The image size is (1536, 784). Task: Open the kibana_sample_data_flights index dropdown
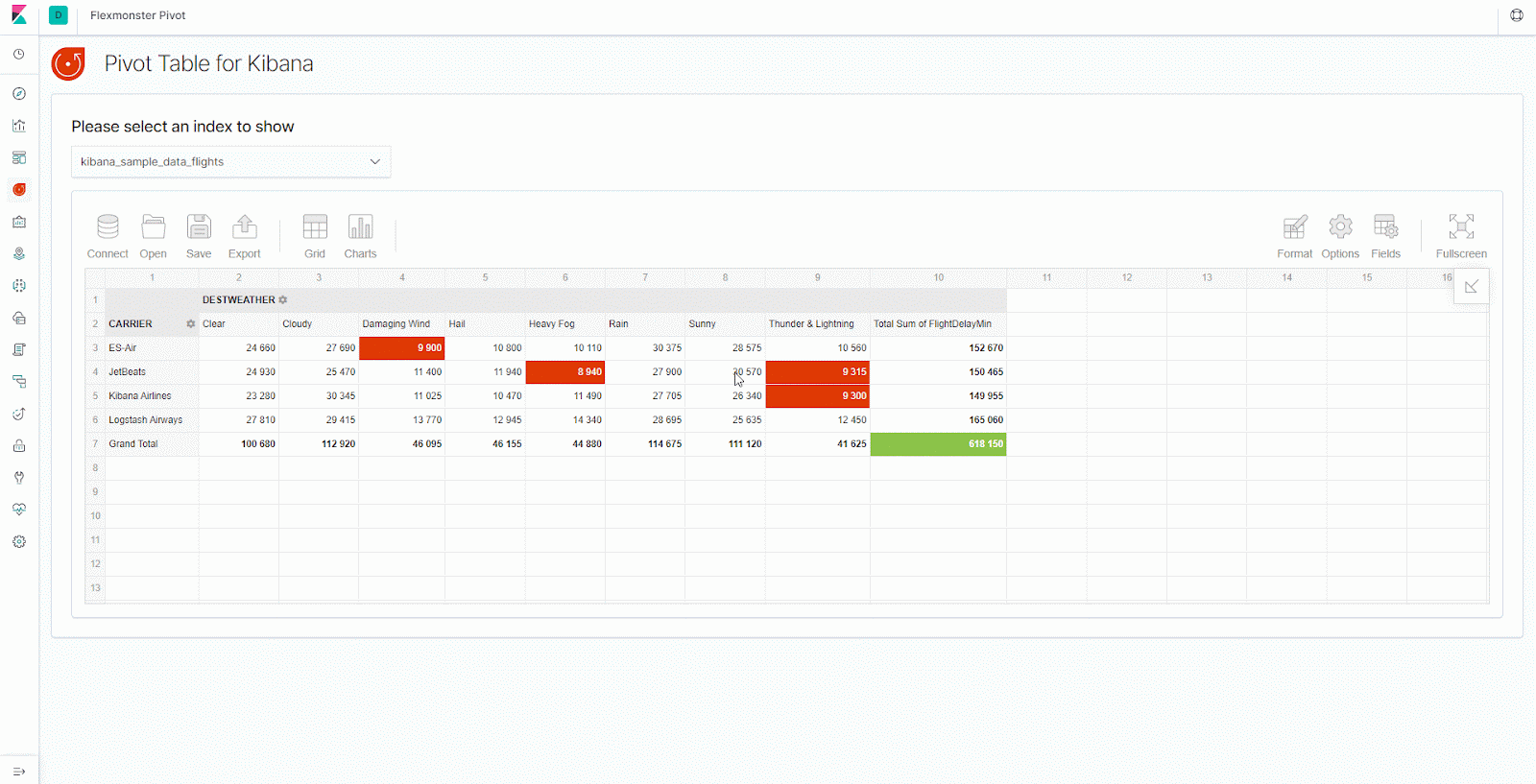pyautogui.click(x=230, y=161)
